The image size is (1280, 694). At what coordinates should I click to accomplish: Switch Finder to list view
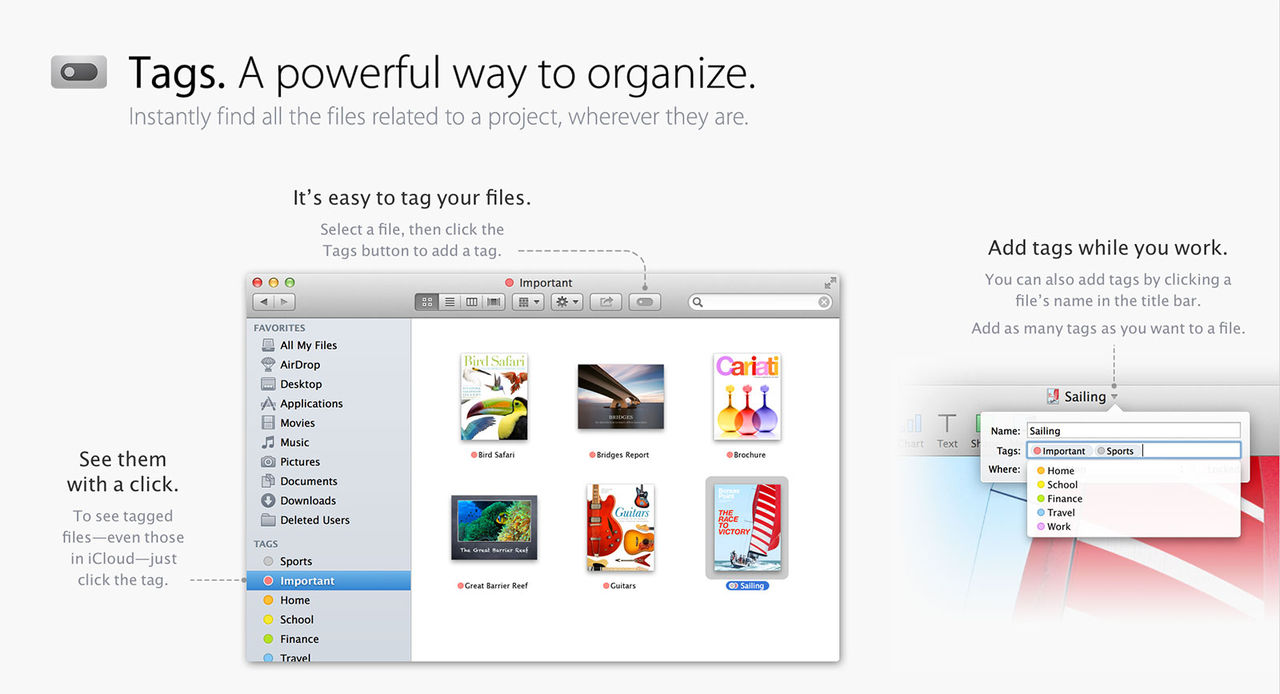[449, 302]
